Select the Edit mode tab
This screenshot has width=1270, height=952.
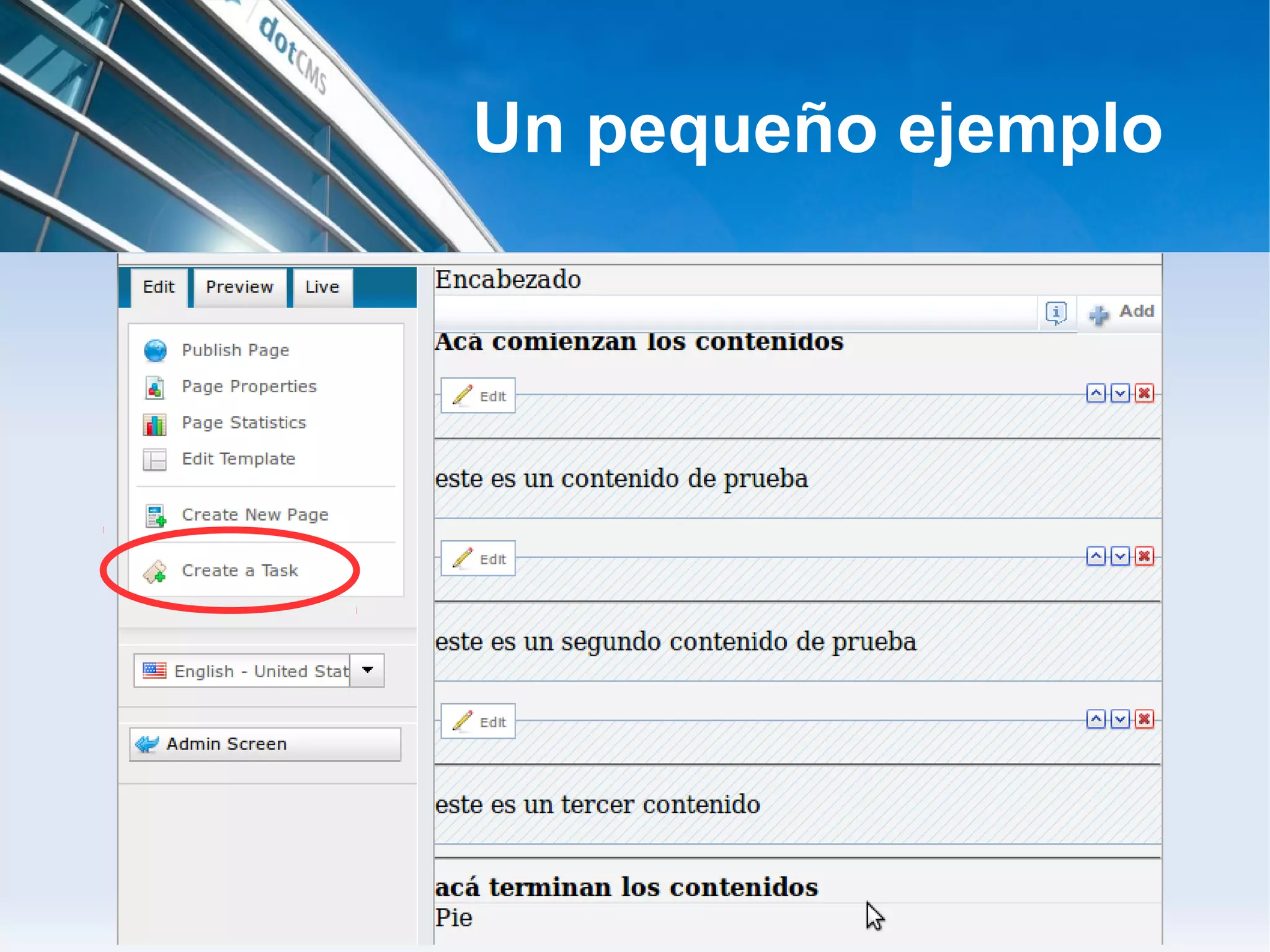tap(159, 287)
